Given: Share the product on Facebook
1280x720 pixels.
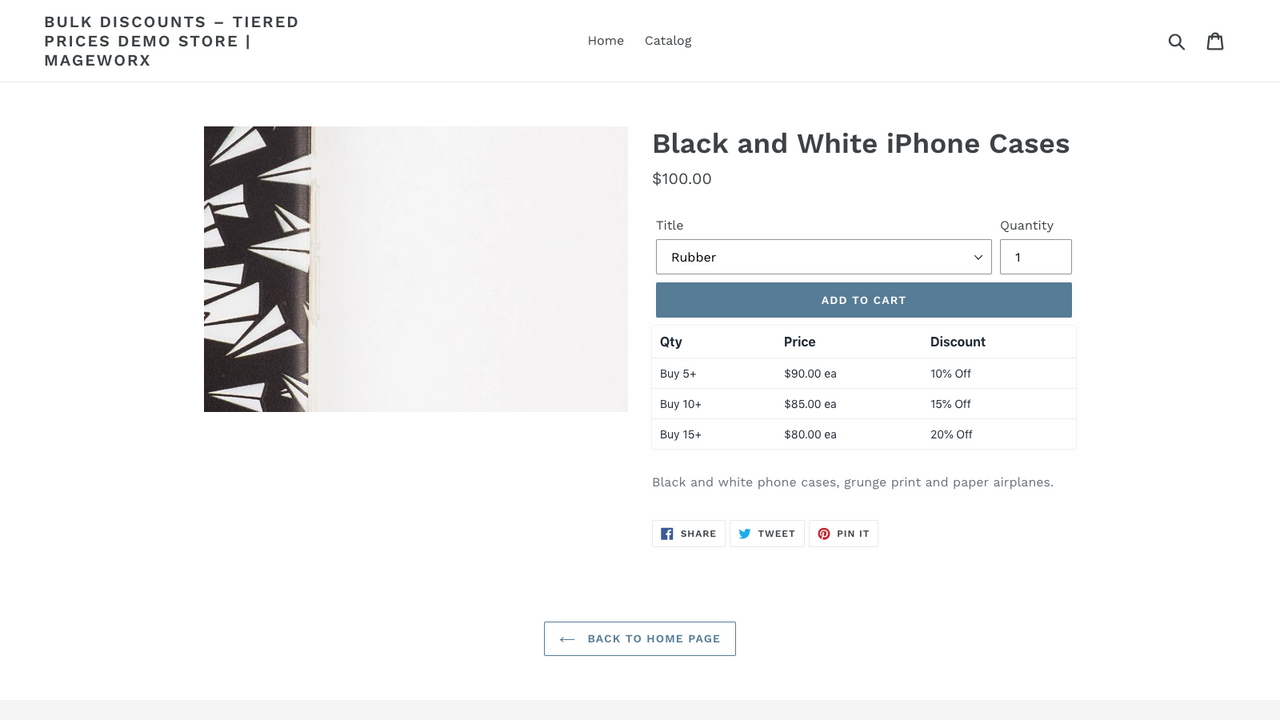Looking at the screenshot, I should click(688, 533).
